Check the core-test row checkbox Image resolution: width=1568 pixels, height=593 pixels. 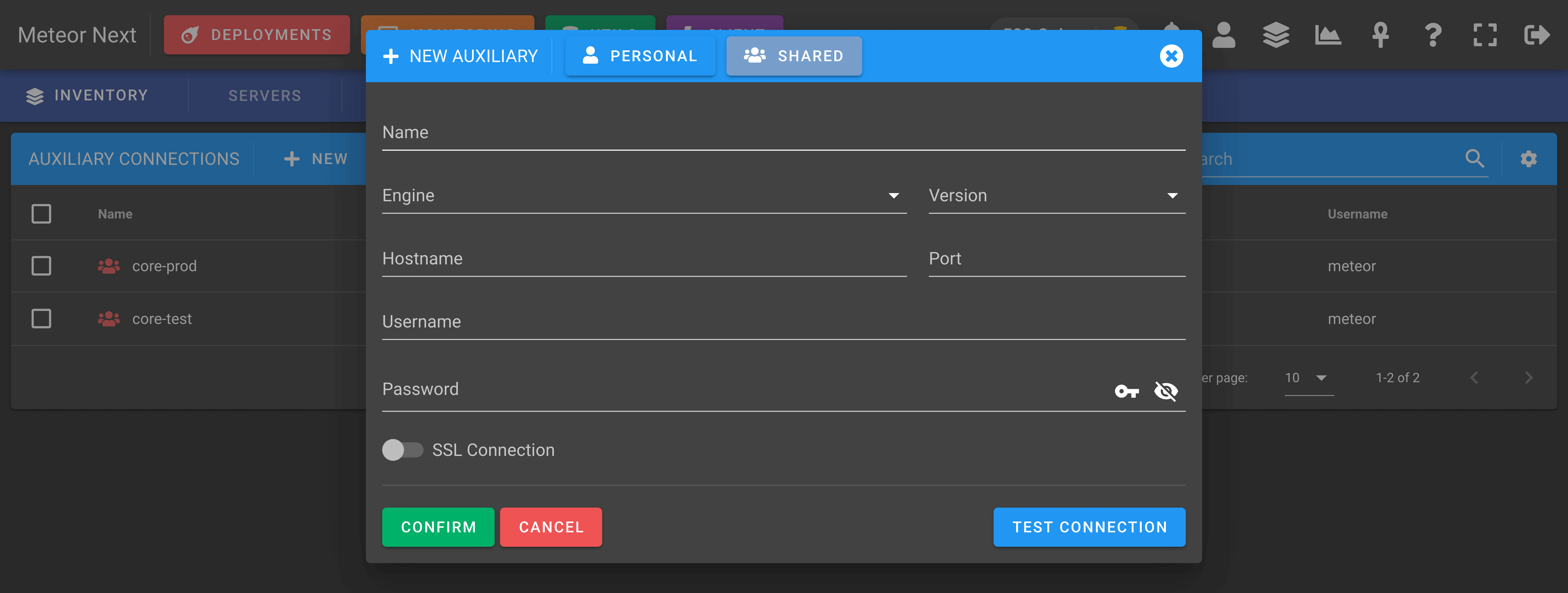point(41,319)
